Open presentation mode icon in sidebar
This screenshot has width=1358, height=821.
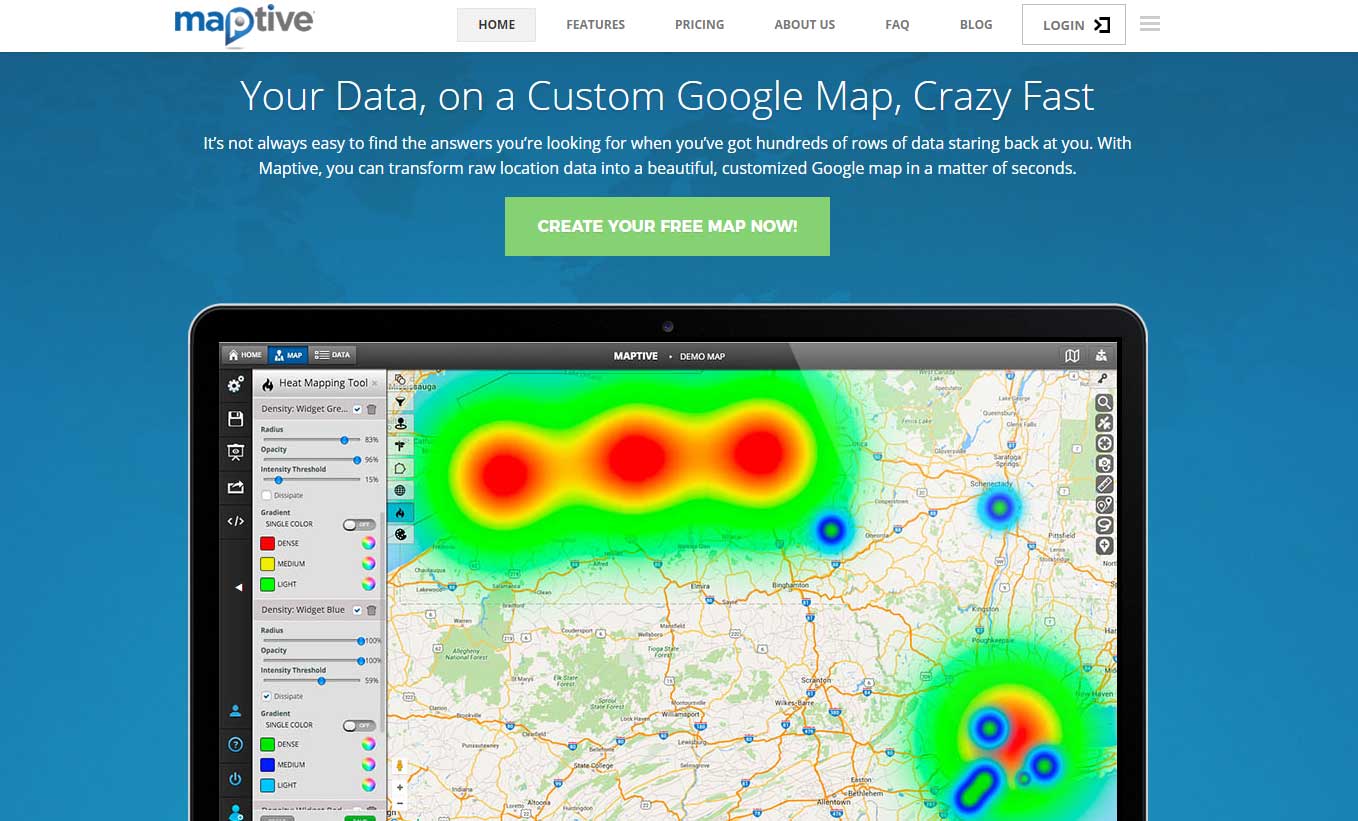236,453
